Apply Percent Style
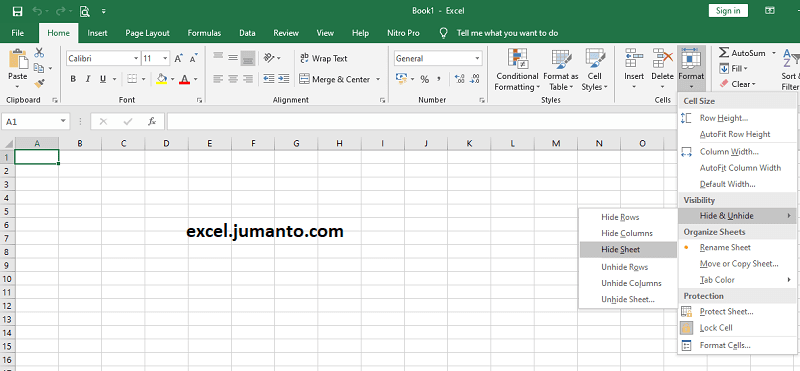The height and width of the screenshot is (371, 800). [x=424, y=79]
